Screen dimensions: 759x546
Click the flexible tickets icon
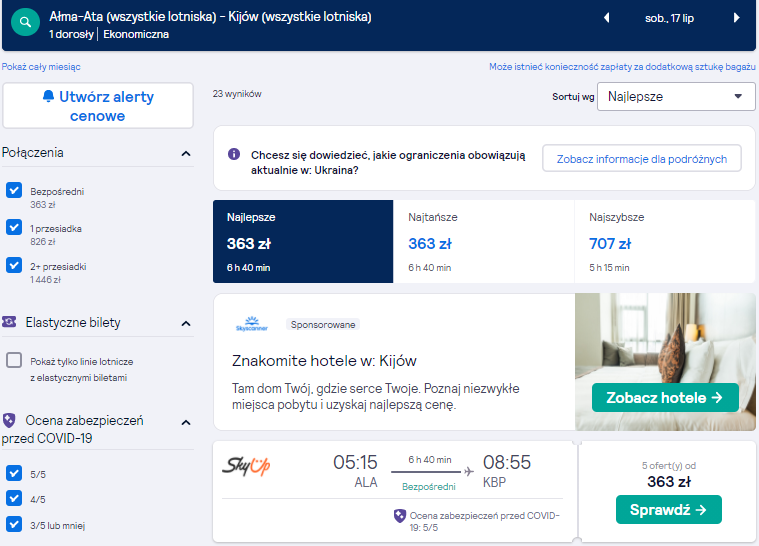[x=9, y=321]
